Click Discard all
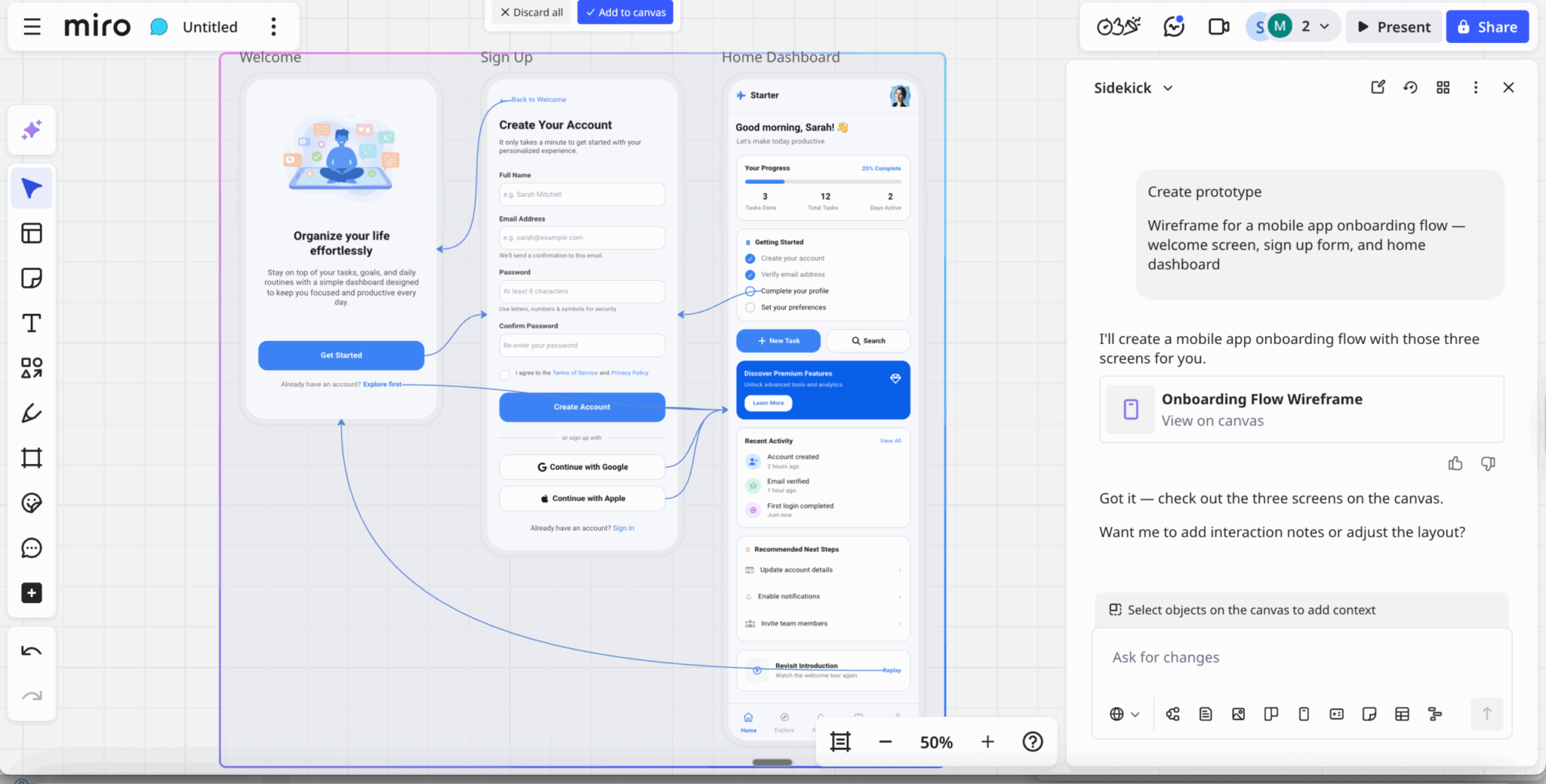The height and width of the screenshot is (784, 1546). point(531,12)
